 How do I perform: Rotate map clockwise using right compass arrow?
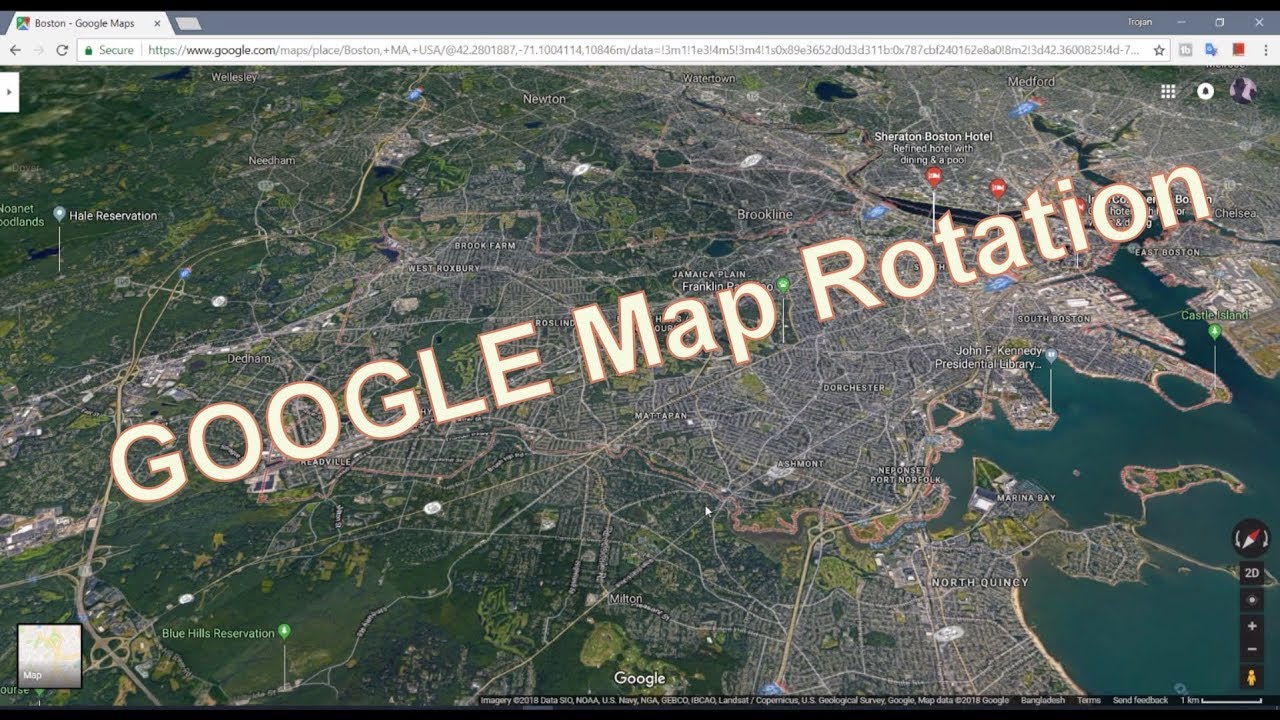coord(1264,540)
